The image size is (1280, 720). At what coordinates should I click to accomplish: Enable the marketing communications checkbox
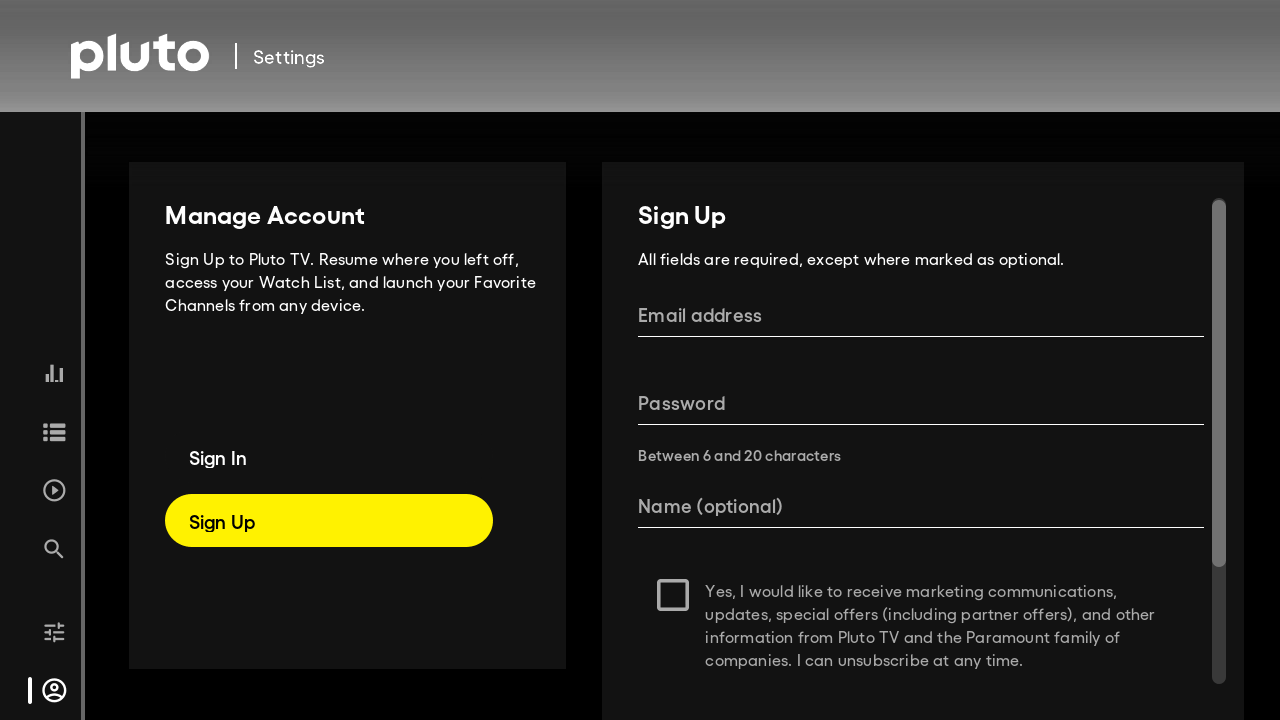(x=673, y=594)
